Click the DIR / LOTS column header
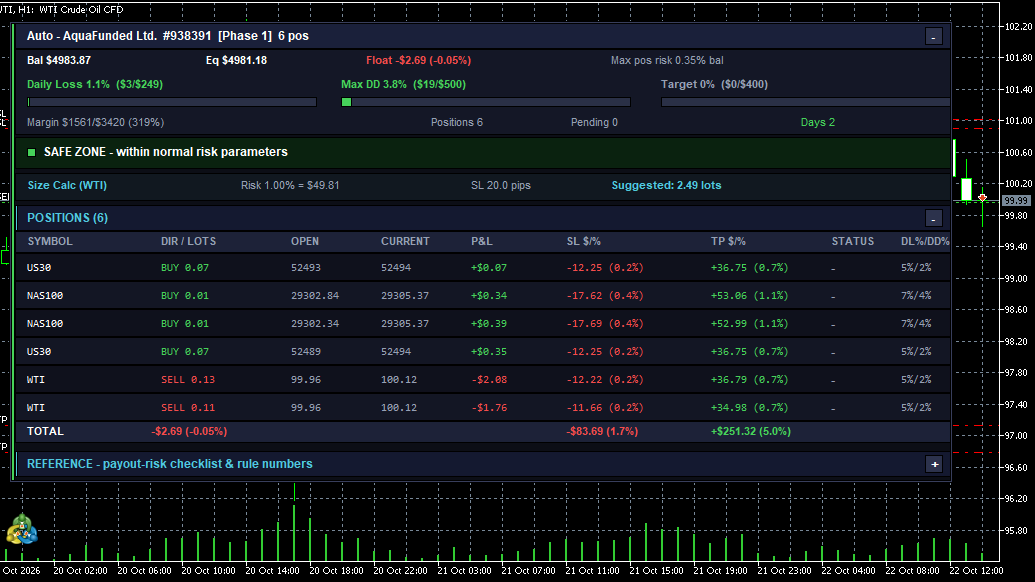The image size is (1035, 582). click(188, 242)
